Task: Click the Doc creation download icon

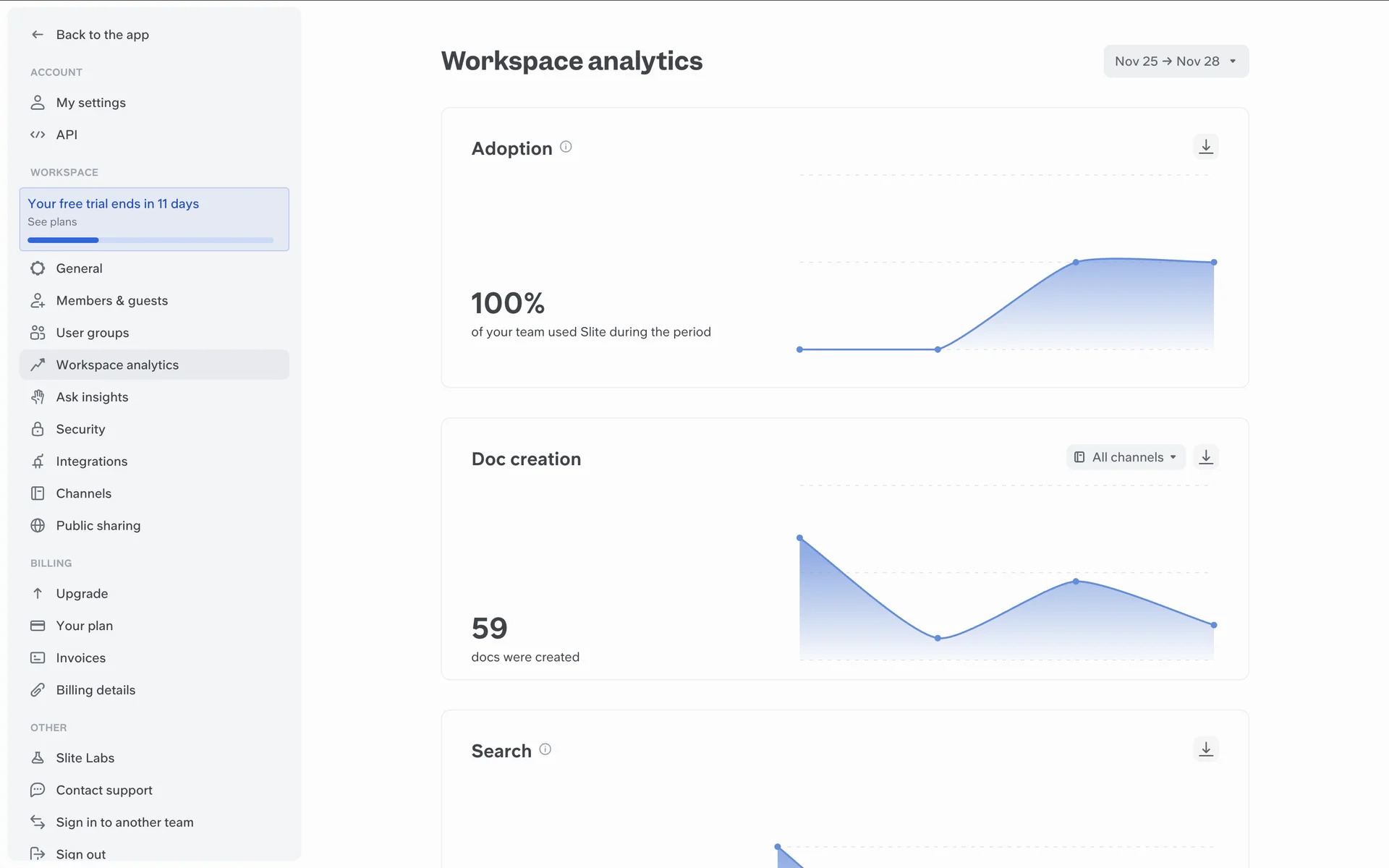Action: [x=1205, y=457]
